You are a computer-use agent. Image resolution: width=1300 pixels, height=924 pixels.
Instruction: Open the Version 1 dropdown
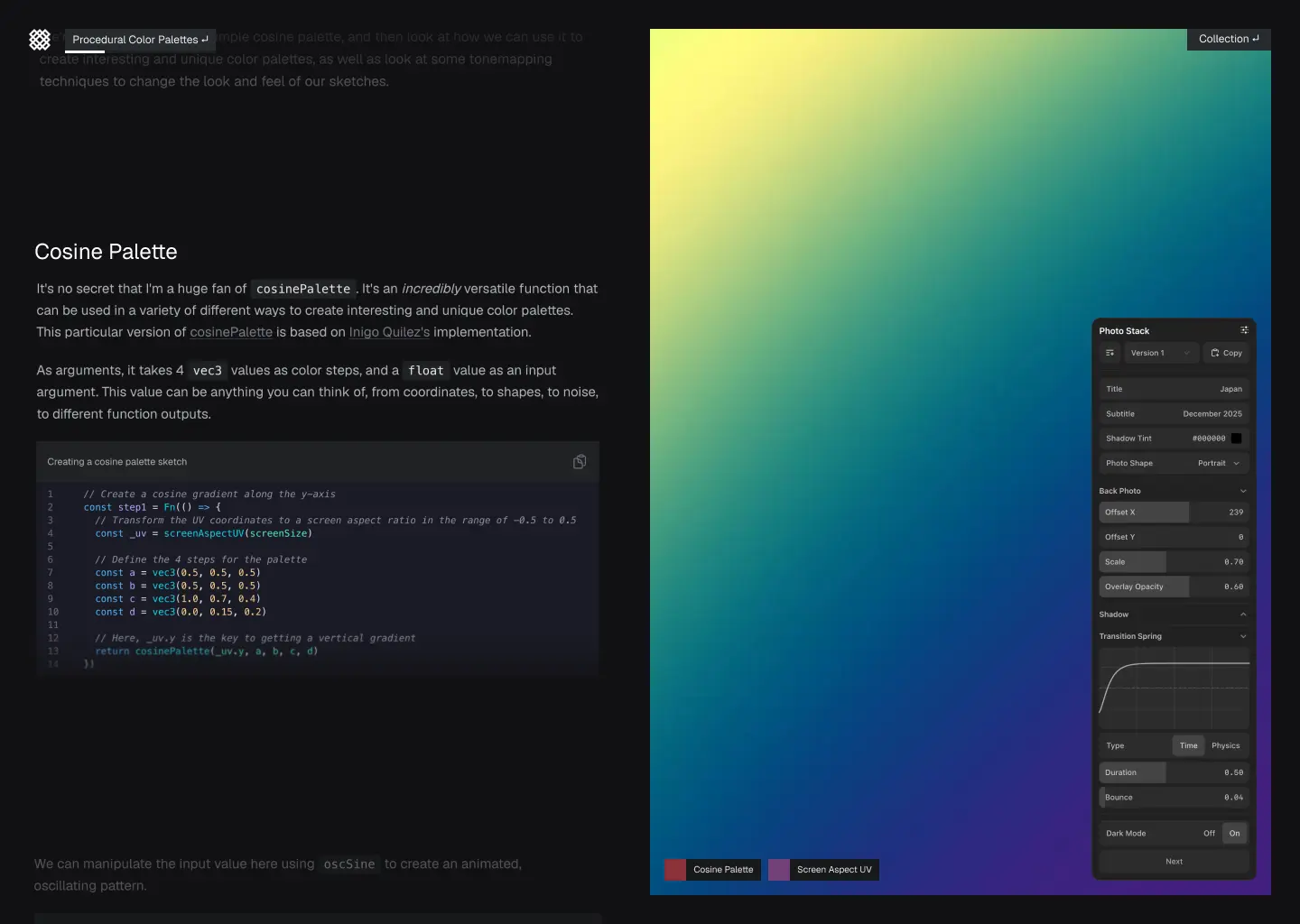[x=1161, y=353]
